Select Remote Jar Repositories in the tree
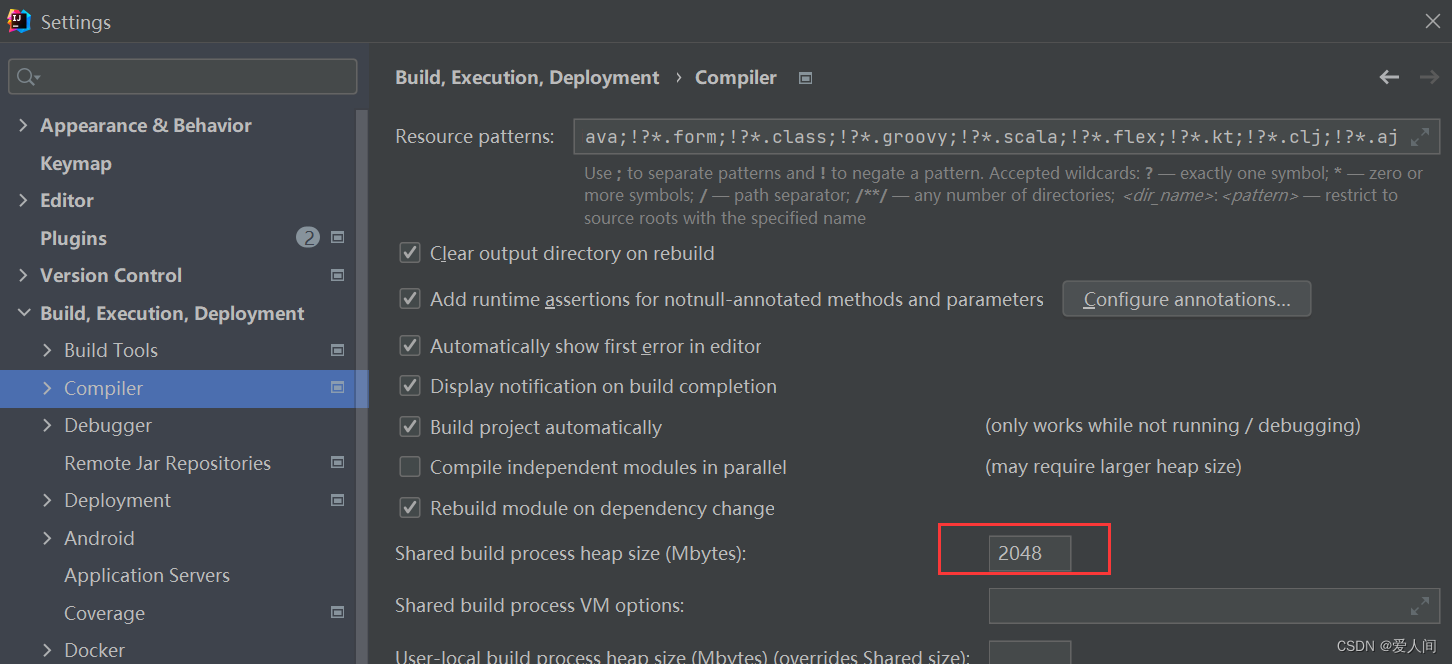 point(167,463)
